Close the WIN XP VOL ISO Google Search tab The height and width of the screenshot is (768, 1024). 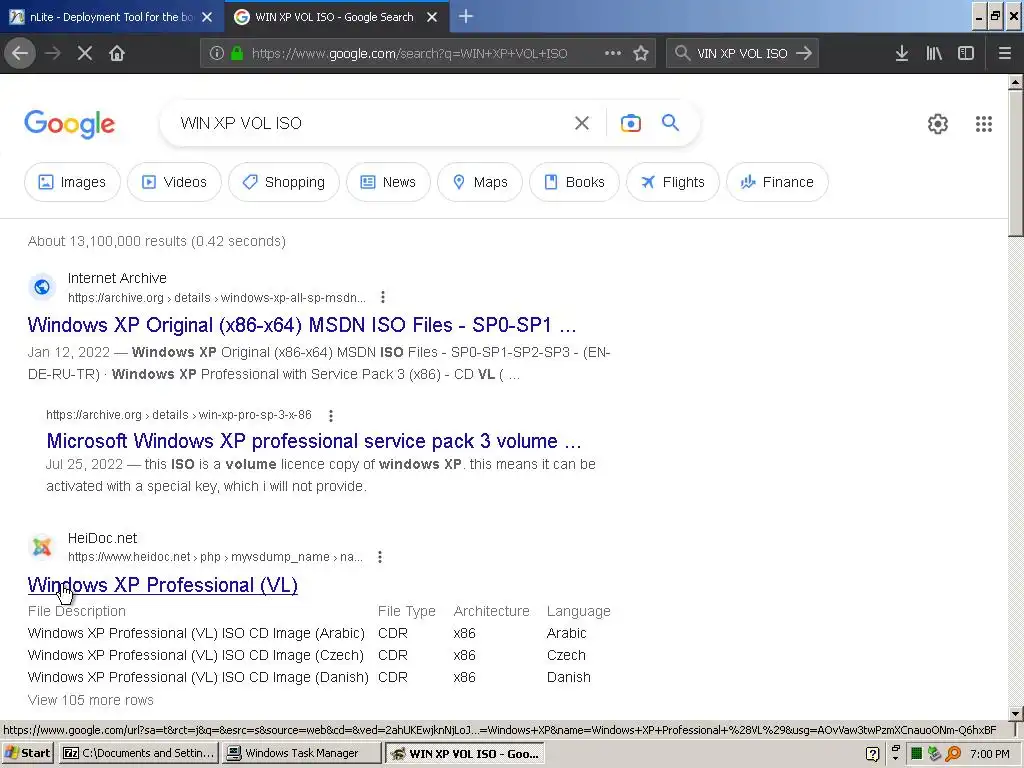[432, 17]
